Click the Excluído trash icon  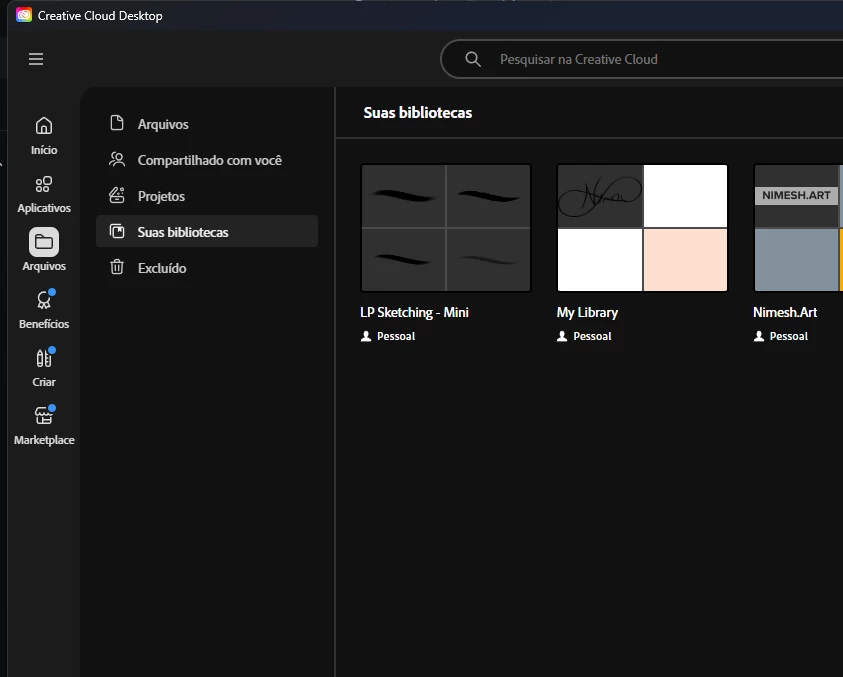(x=117, y=267)
